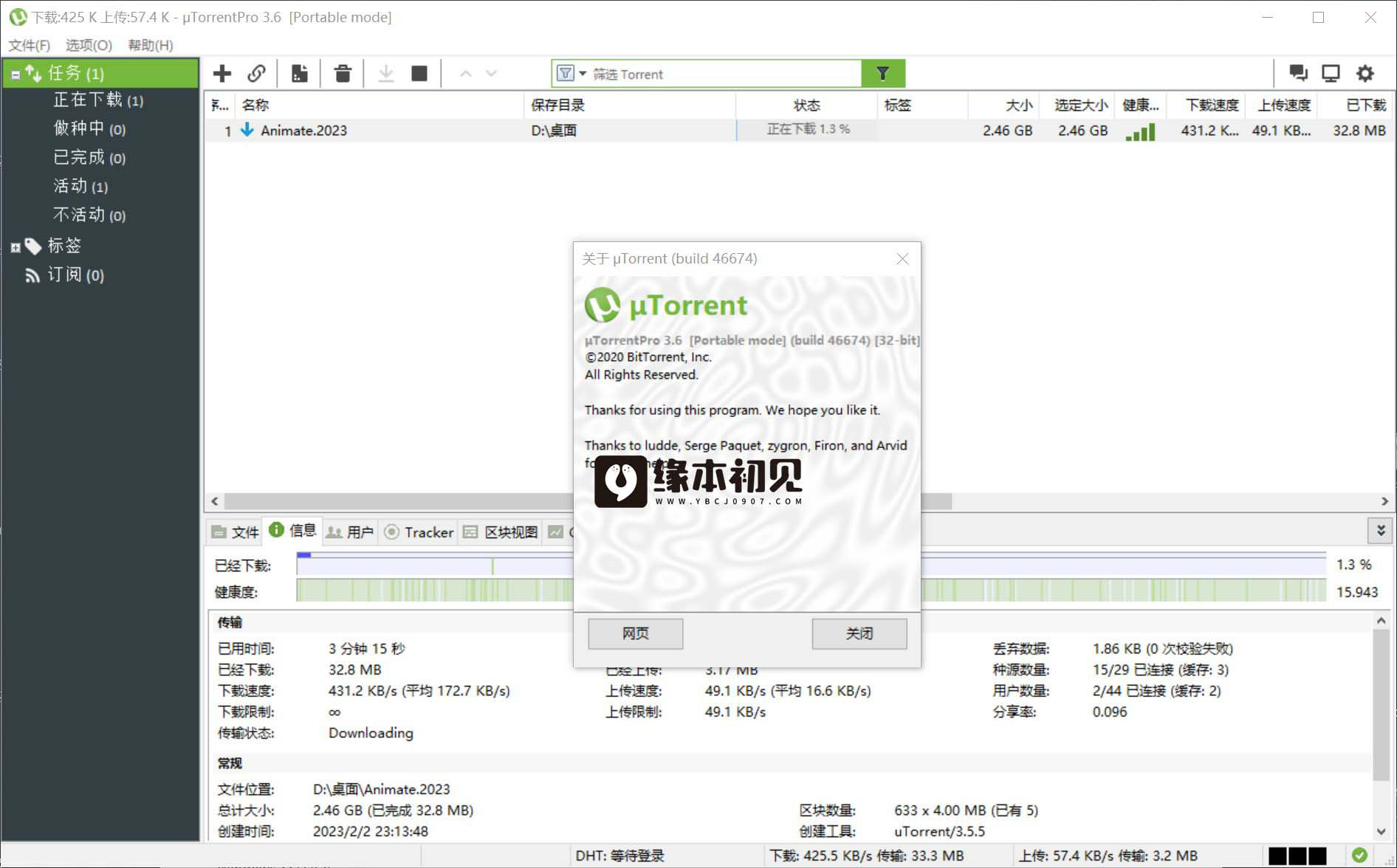Viewport: 1397px width, 868px height.
Task: Click the 下载: 425.5 KB/s status bar entry
Action: click(867, 855)
